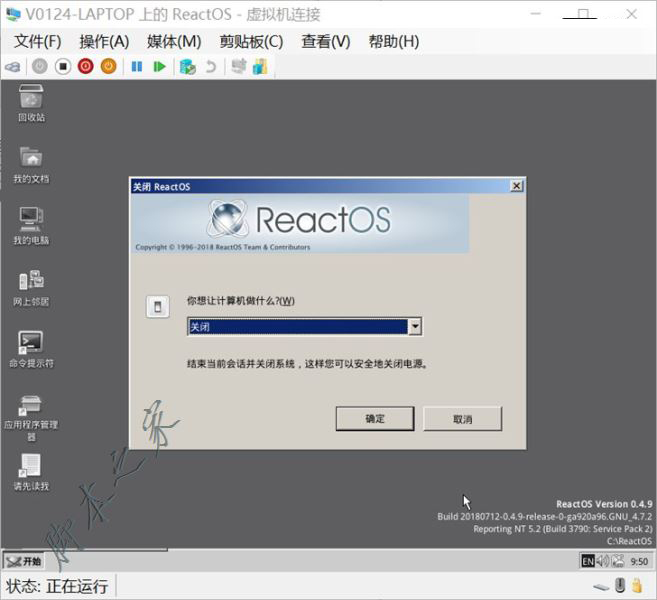This screenshot has height=600, width=657.
Task: Click the 开始 Start button on taskbar
Action: pos(24,561)
